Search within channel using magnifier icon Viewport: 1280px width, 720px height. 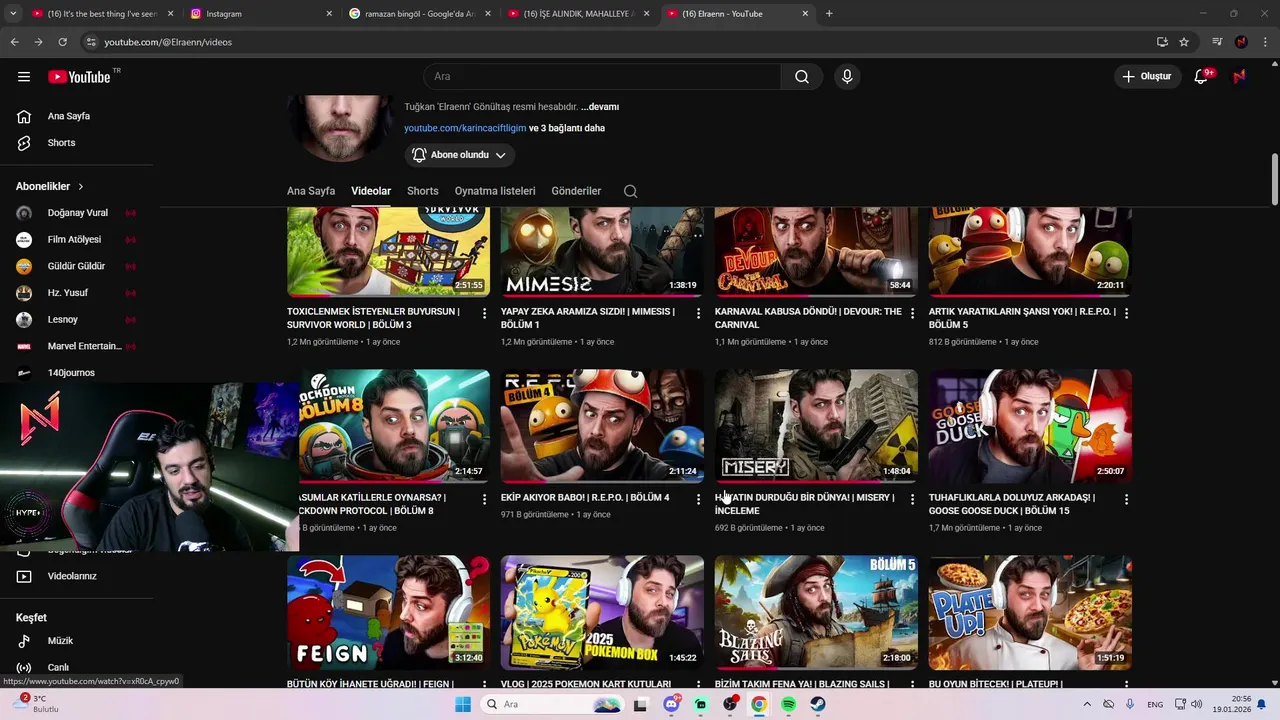tap(630, 191)
